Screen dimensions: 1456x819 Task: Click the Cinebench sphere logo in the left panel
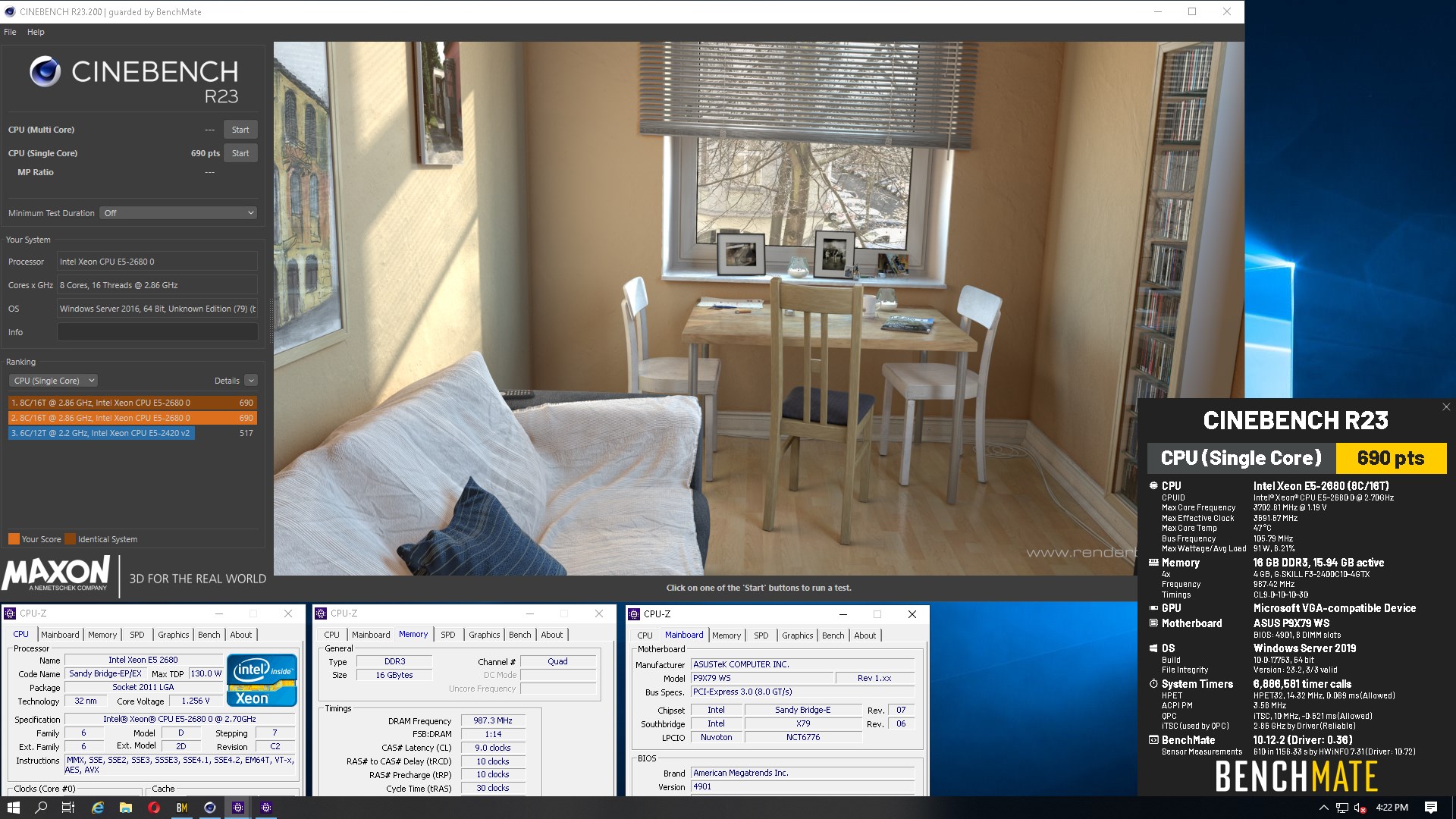tap(45, 71)
